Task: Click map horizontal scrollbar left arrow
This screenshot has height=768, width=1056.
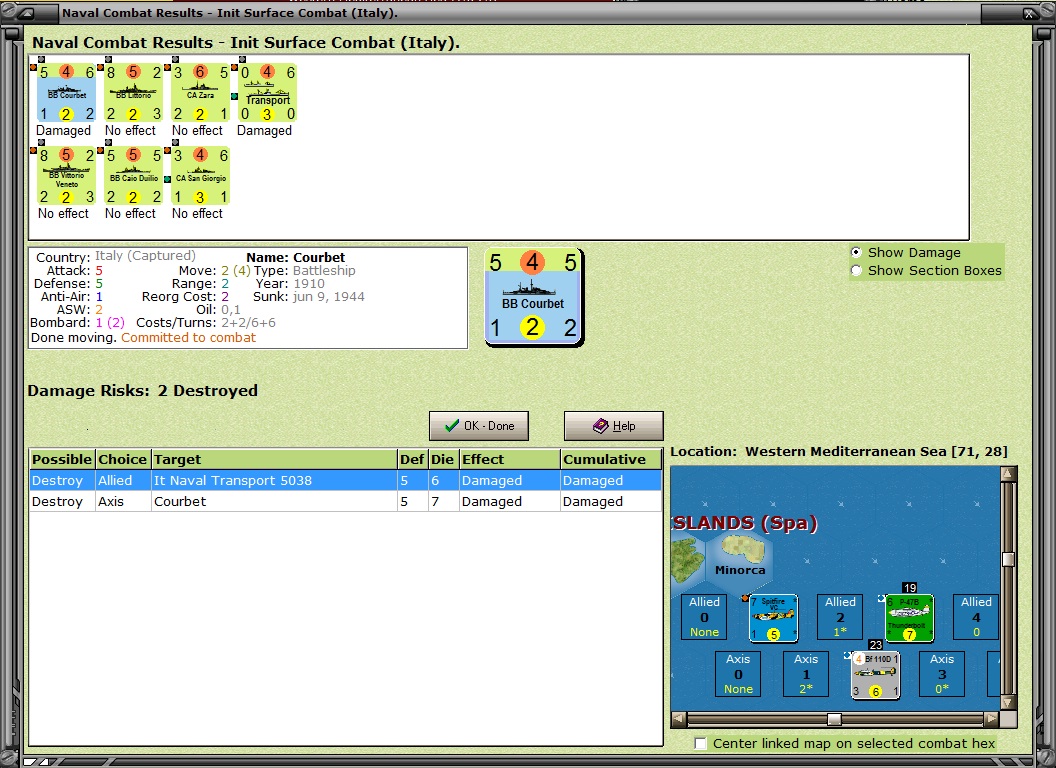Action: [x=679, y=719]
